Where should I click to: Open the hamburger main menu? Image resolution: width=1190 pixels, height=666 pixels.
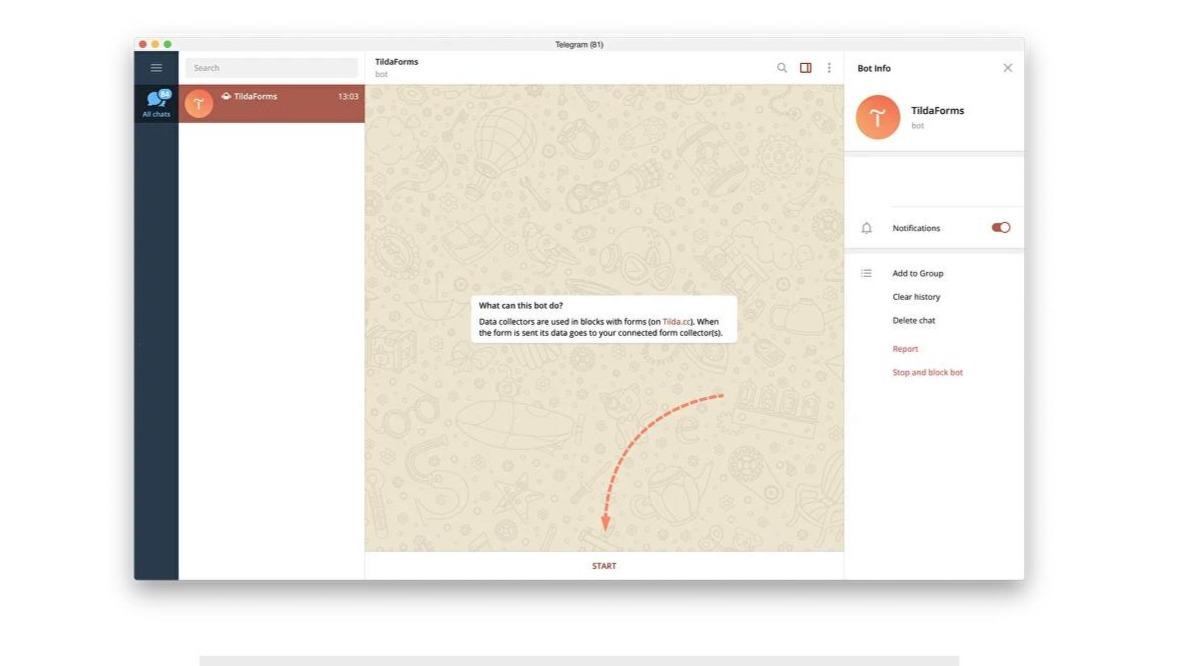(x=156, y=68)
